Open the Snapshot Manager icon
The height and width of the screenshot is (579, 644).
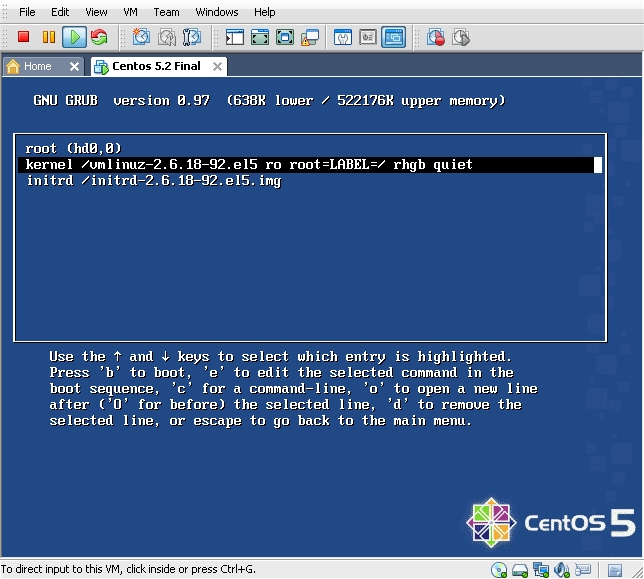tap(191, 37)
